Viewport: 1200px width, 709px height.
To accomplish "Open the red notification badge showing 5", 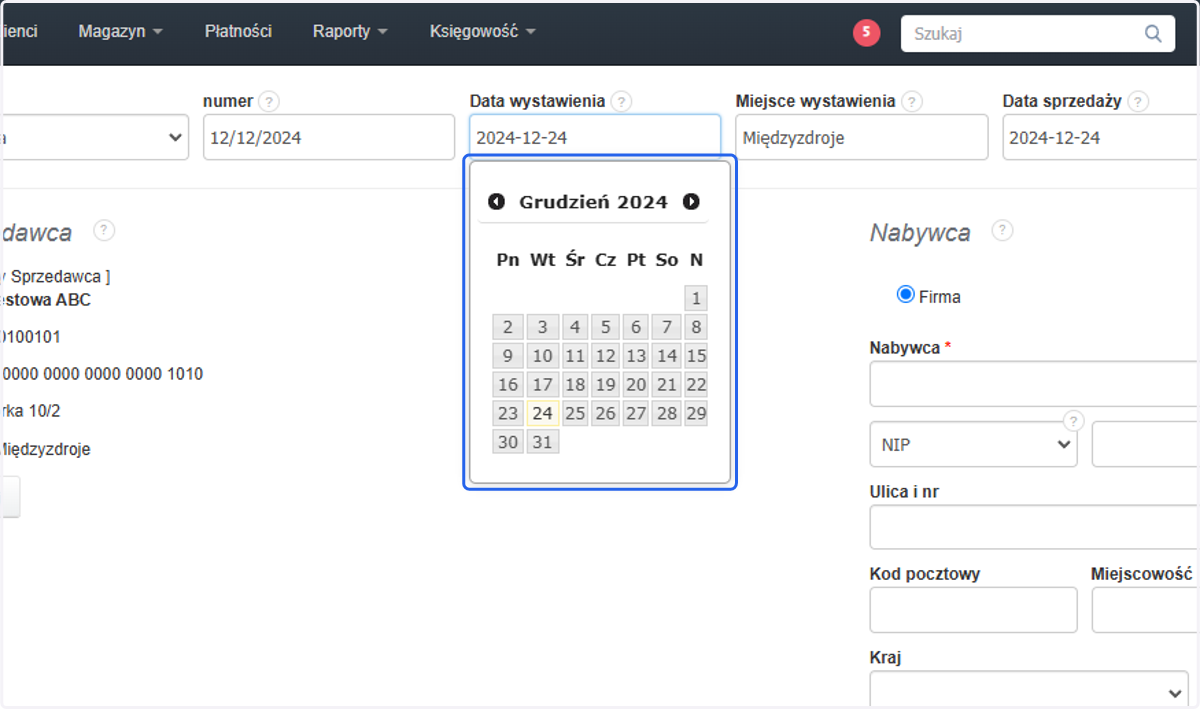I will 866,33.
